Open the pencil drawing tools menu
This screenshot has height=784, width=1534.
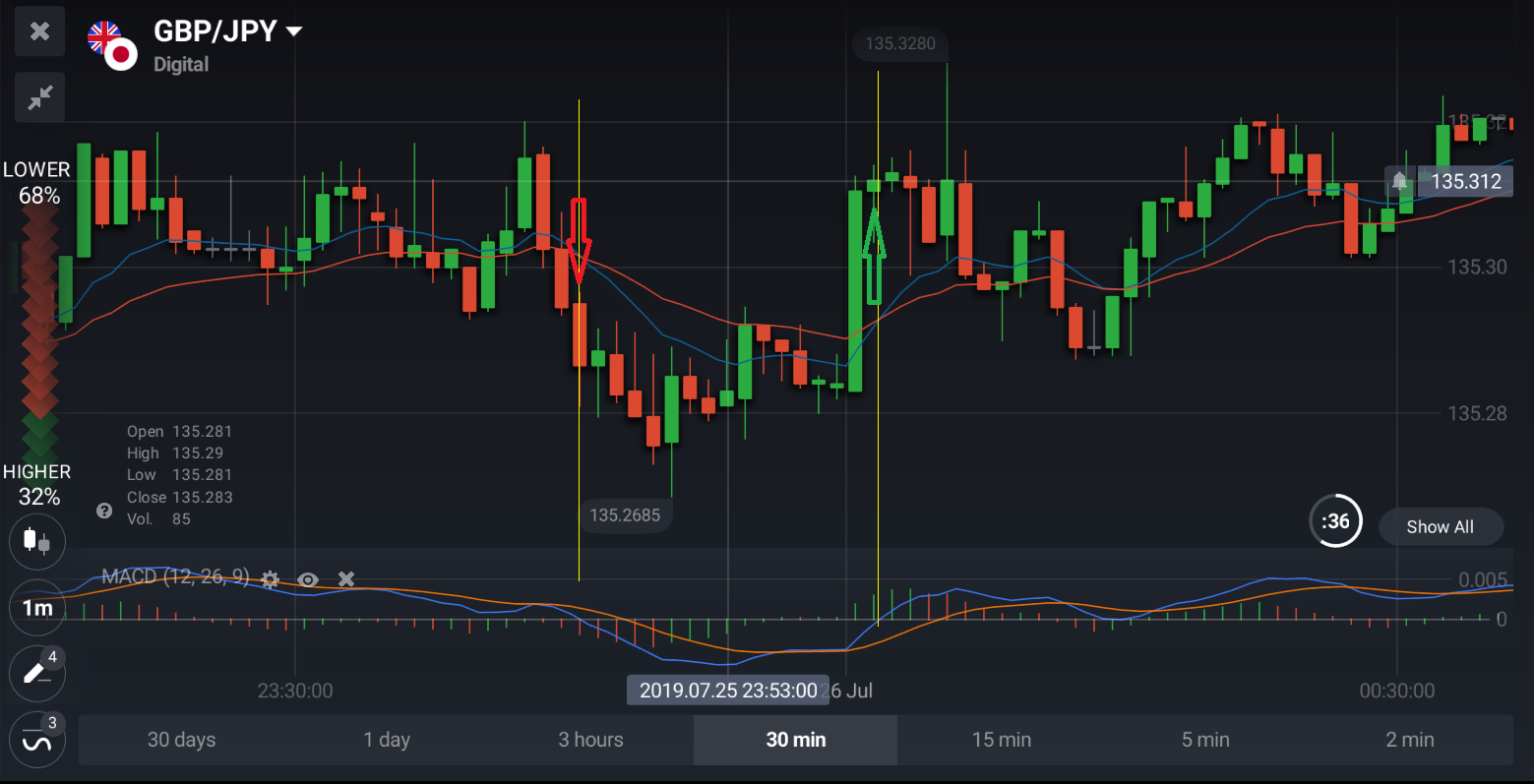point(37,674)
